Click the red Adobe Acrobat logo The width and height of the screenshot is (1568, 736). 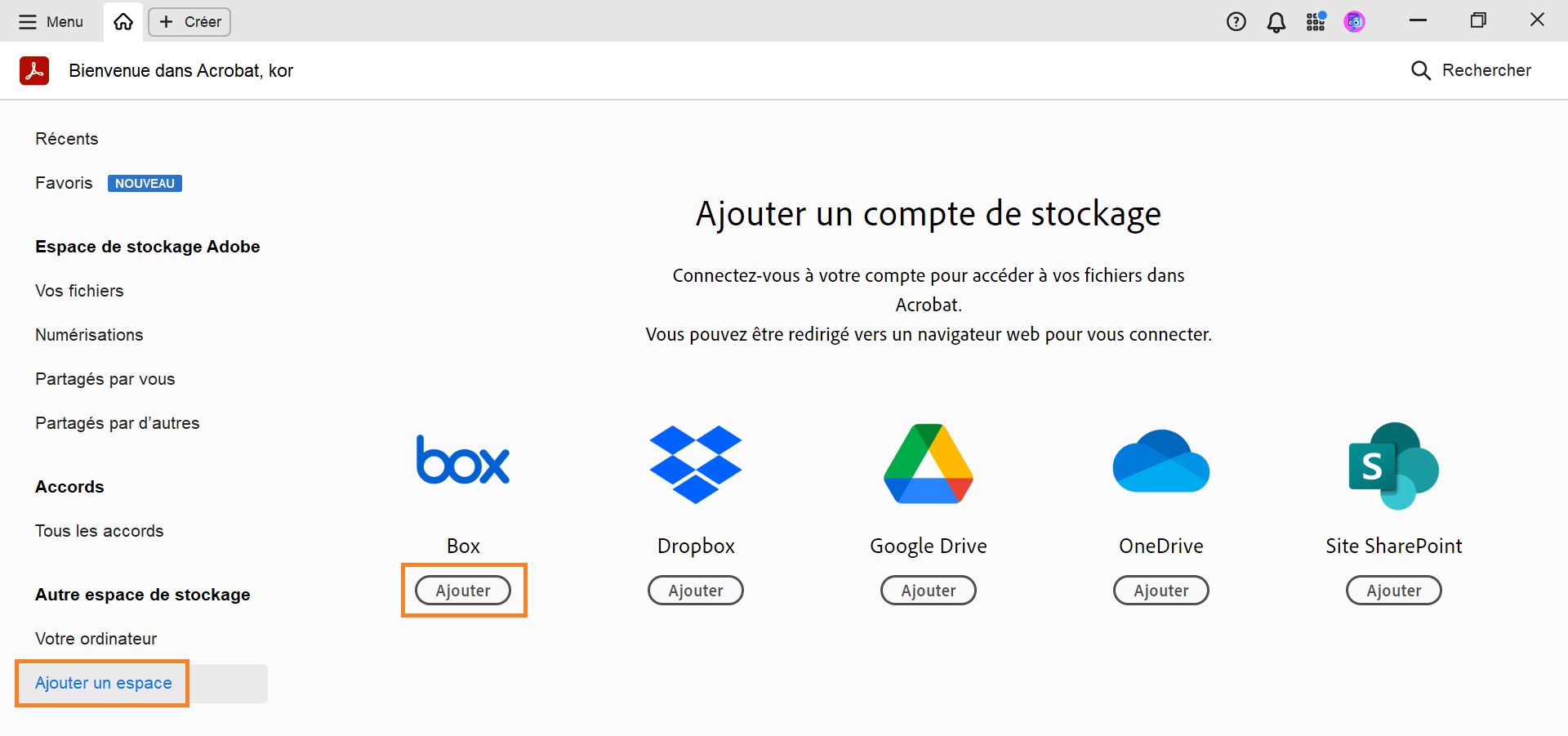[x=33, y=70]
